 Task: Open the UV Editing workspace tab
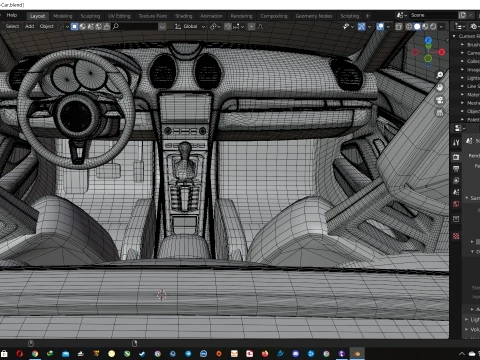coord(119,16)
